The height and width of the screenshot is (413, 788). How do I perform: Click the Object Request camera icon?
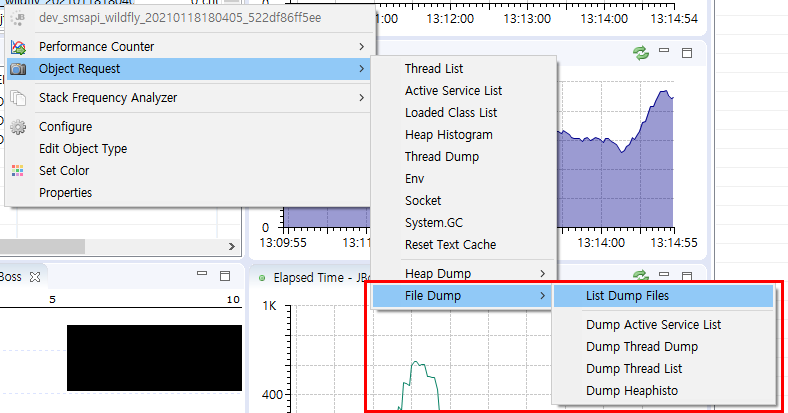click(18, 69)
